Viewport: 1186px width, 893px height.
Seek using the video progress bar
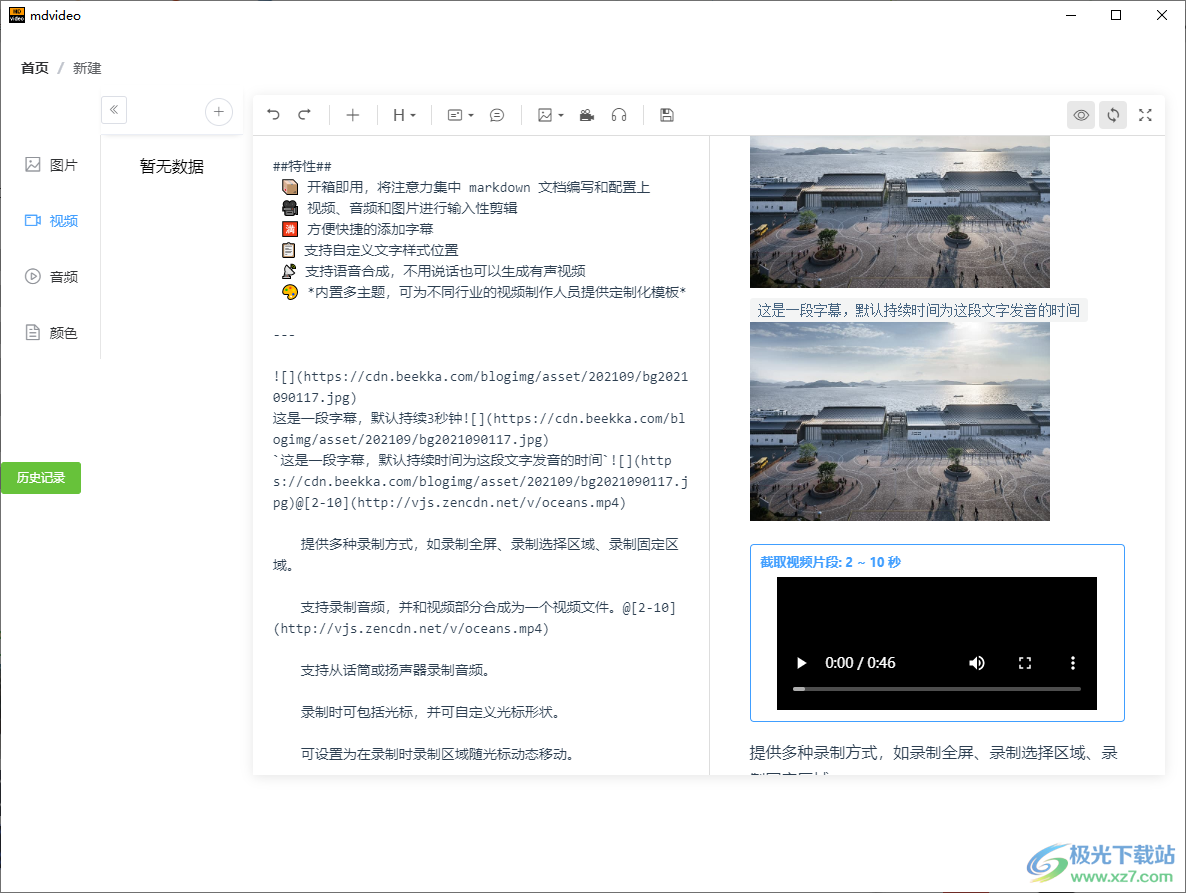coord(936,688)
